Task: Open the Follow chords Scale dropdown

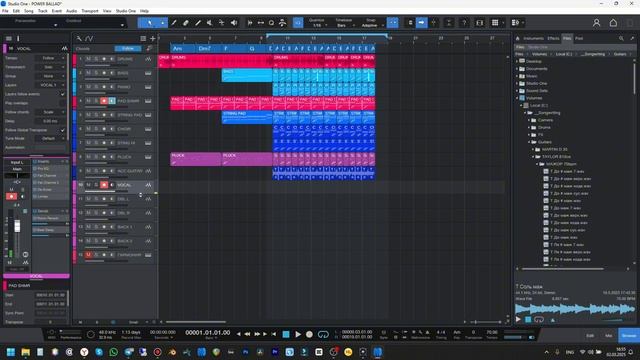Action: 50,112
